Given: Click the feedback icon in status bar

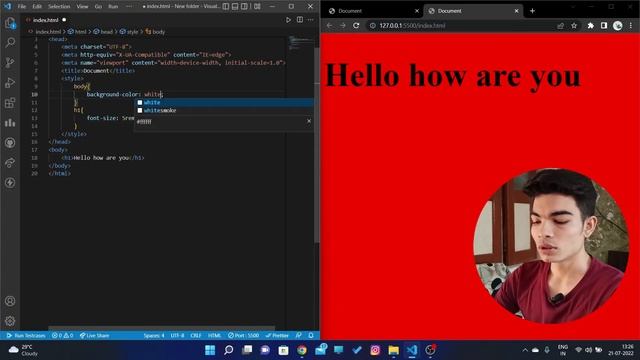Looking at the screenshot, I should pyautogui.click(x=299, y=336).
